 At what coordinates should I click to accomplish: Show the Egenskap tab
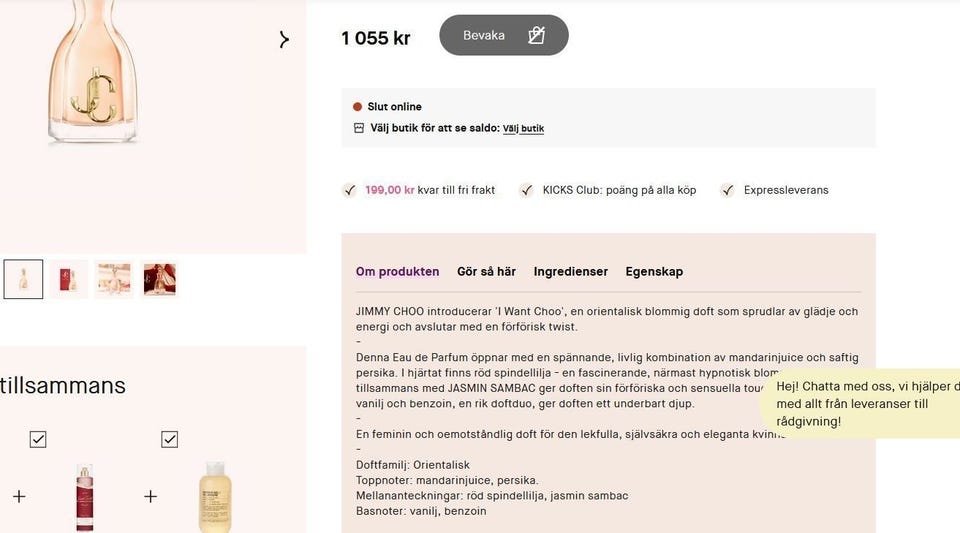pyautogui.click(x=654, y=272)
